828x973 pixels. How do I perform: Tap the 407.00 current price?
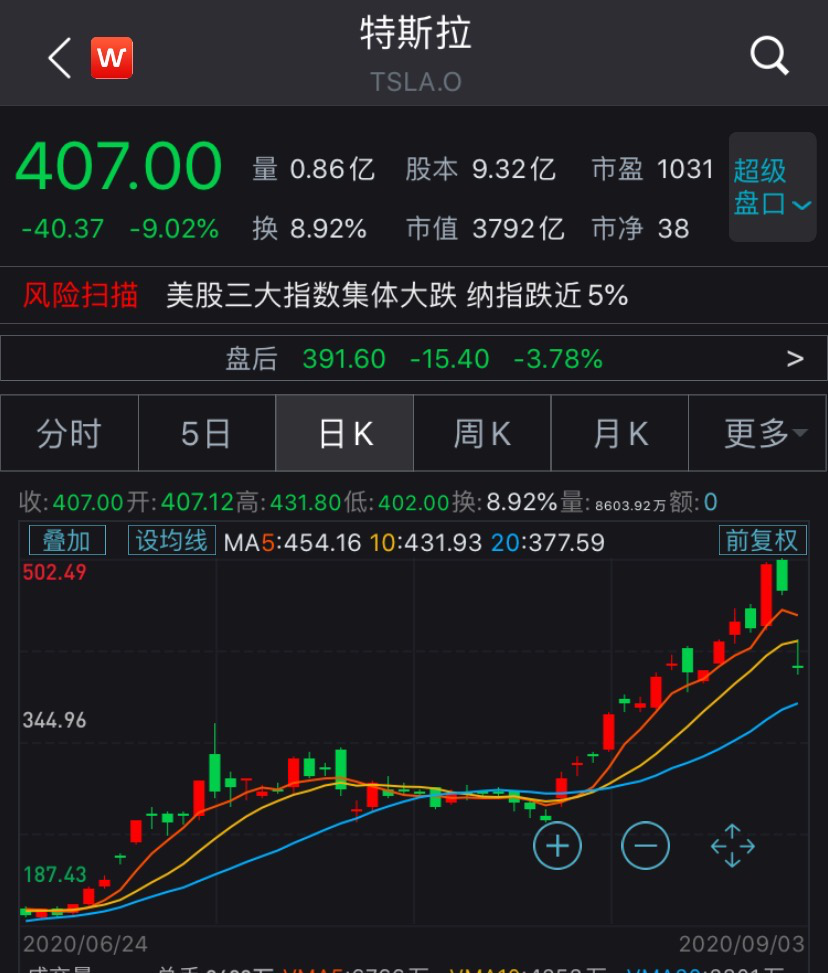pos(119,166)
